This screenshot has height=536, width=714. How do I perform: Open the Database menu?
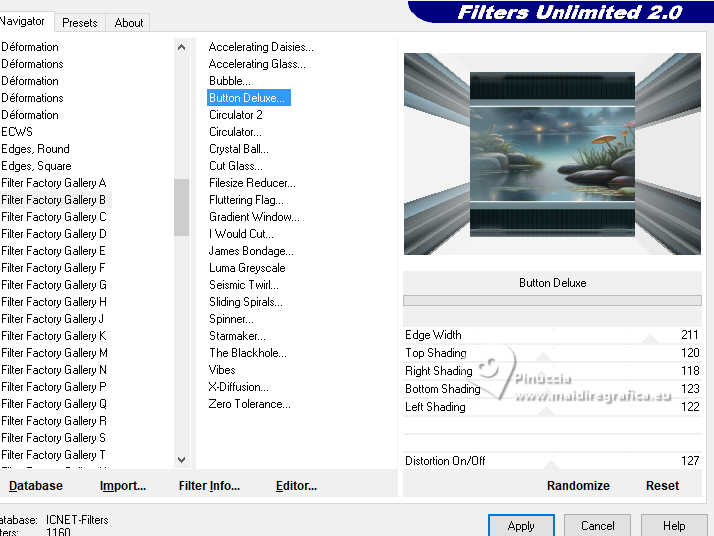(x=36, y=485)
